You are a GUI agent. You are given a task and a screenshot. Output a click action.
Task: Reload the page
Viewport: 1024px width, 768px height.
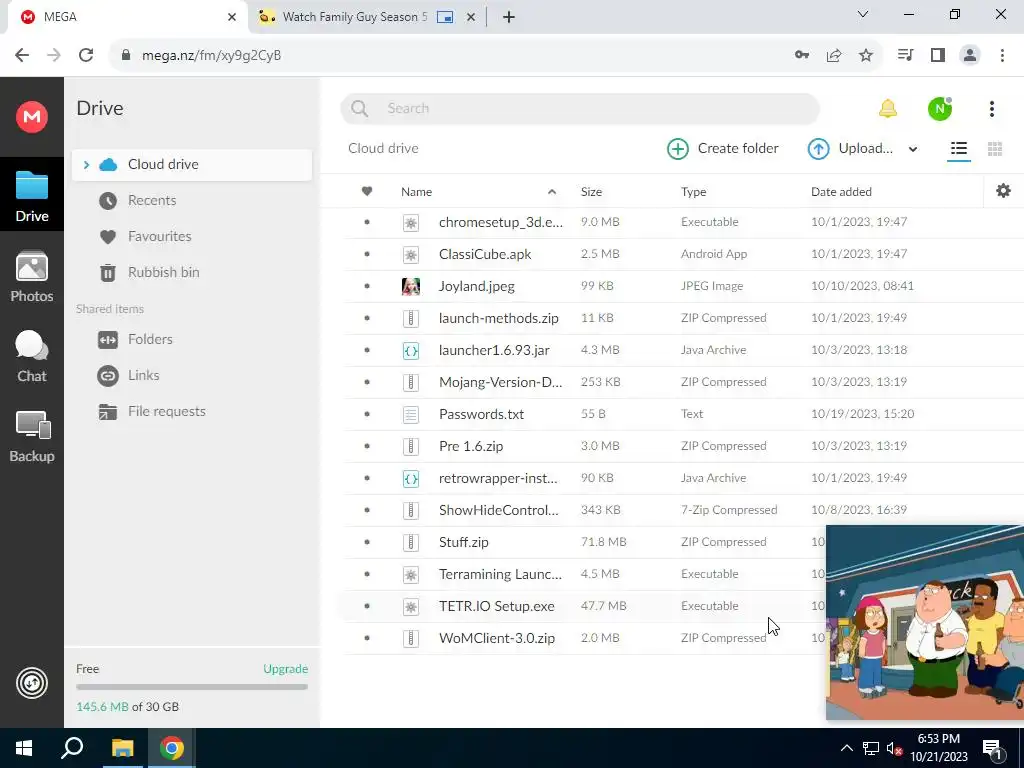point(86,55)
